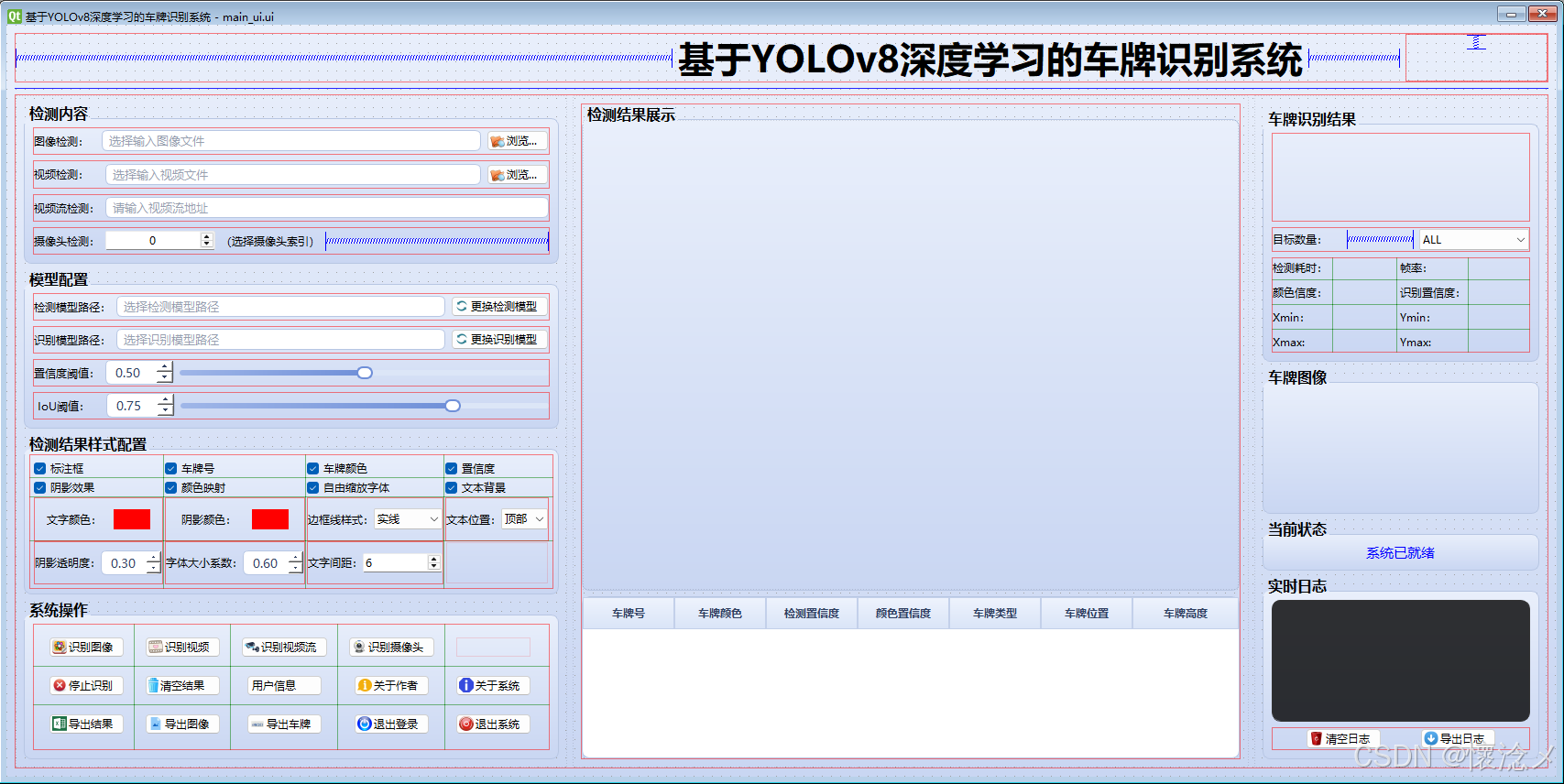Export image via 导出图像

click(x=181, y=724)
